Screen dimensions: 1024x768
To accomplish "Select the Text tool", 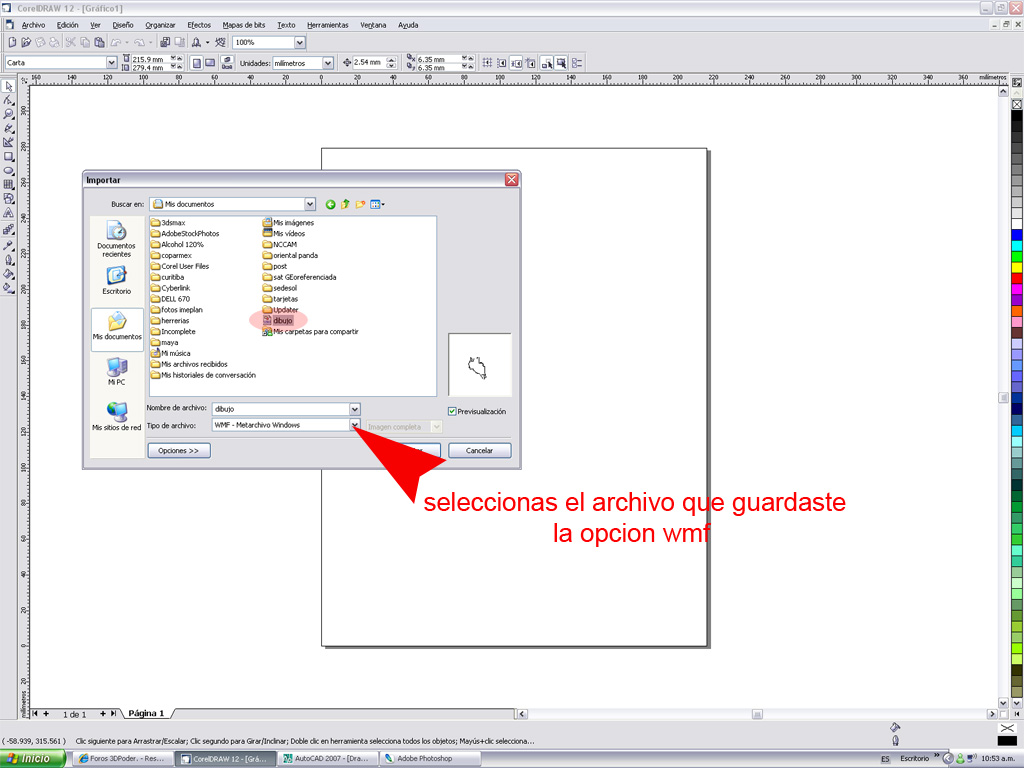I will pyautogui.click(x=8, y=213).
